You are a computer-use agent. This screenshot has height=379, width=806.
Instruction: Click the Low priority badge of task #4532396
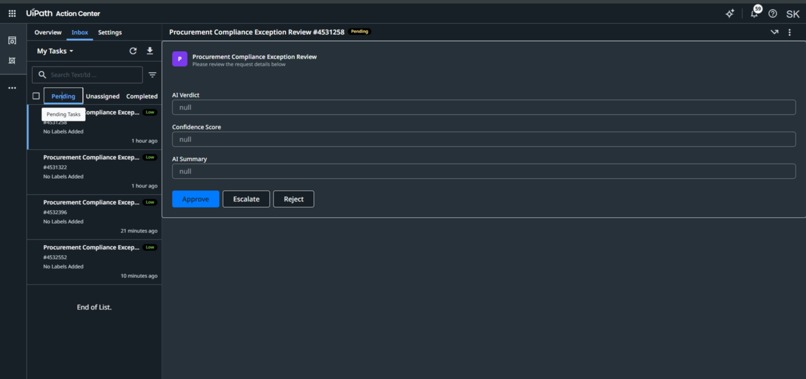click(x=150, y=202)
